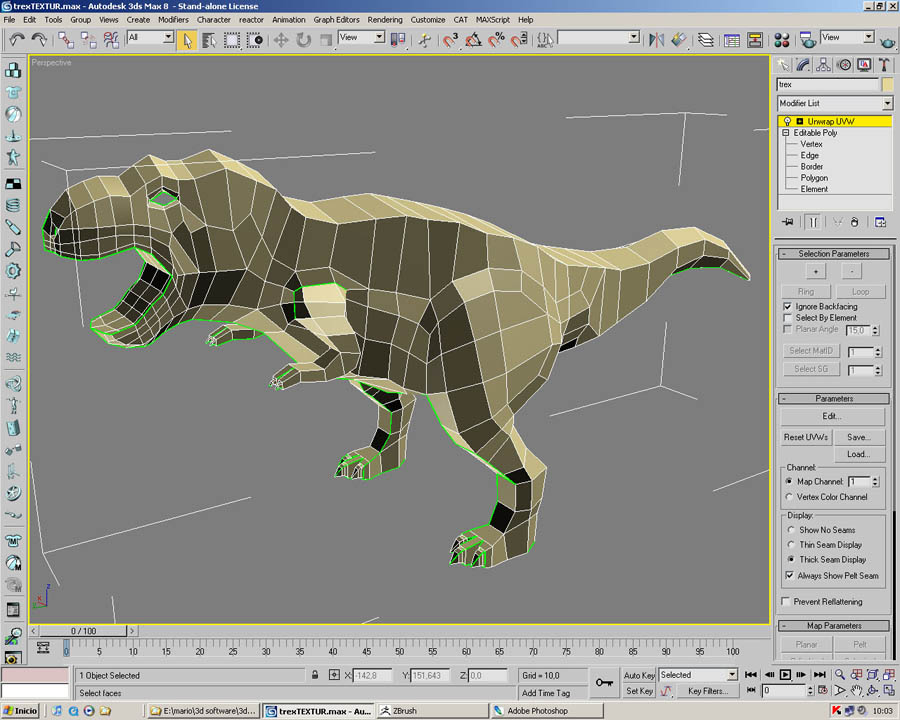The height and width of the screenshot is (720, 900).
Task: Activate the Mirror tool icon
Action: (656, 40)
